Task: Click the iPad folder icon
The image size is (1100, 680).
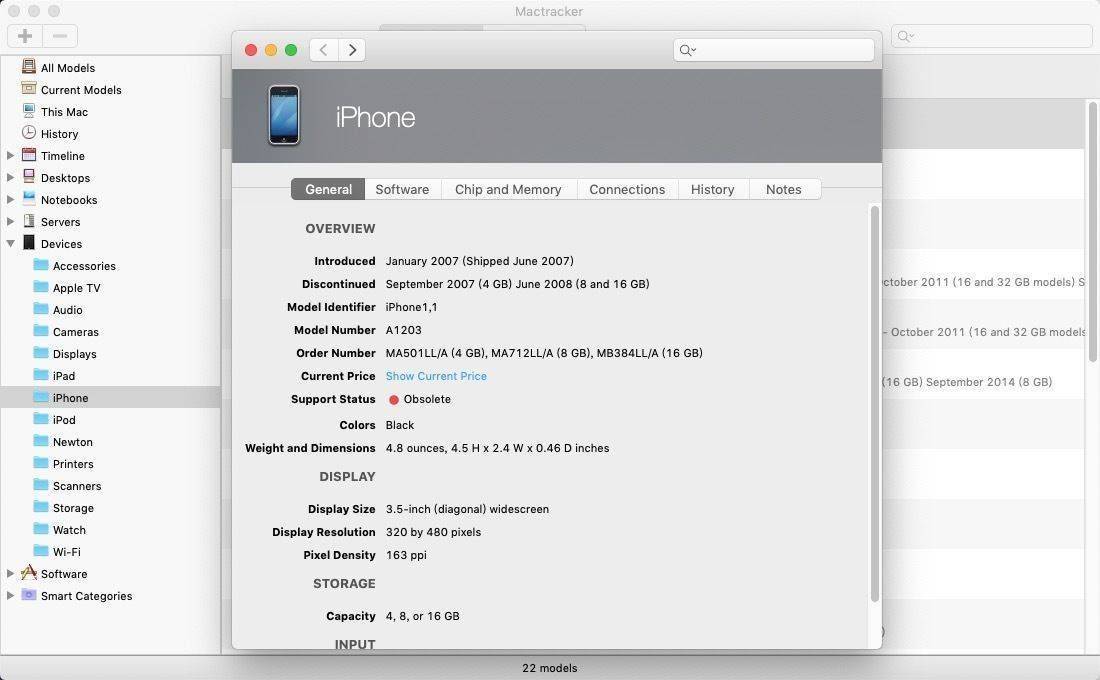Action: tap(41, 375)
